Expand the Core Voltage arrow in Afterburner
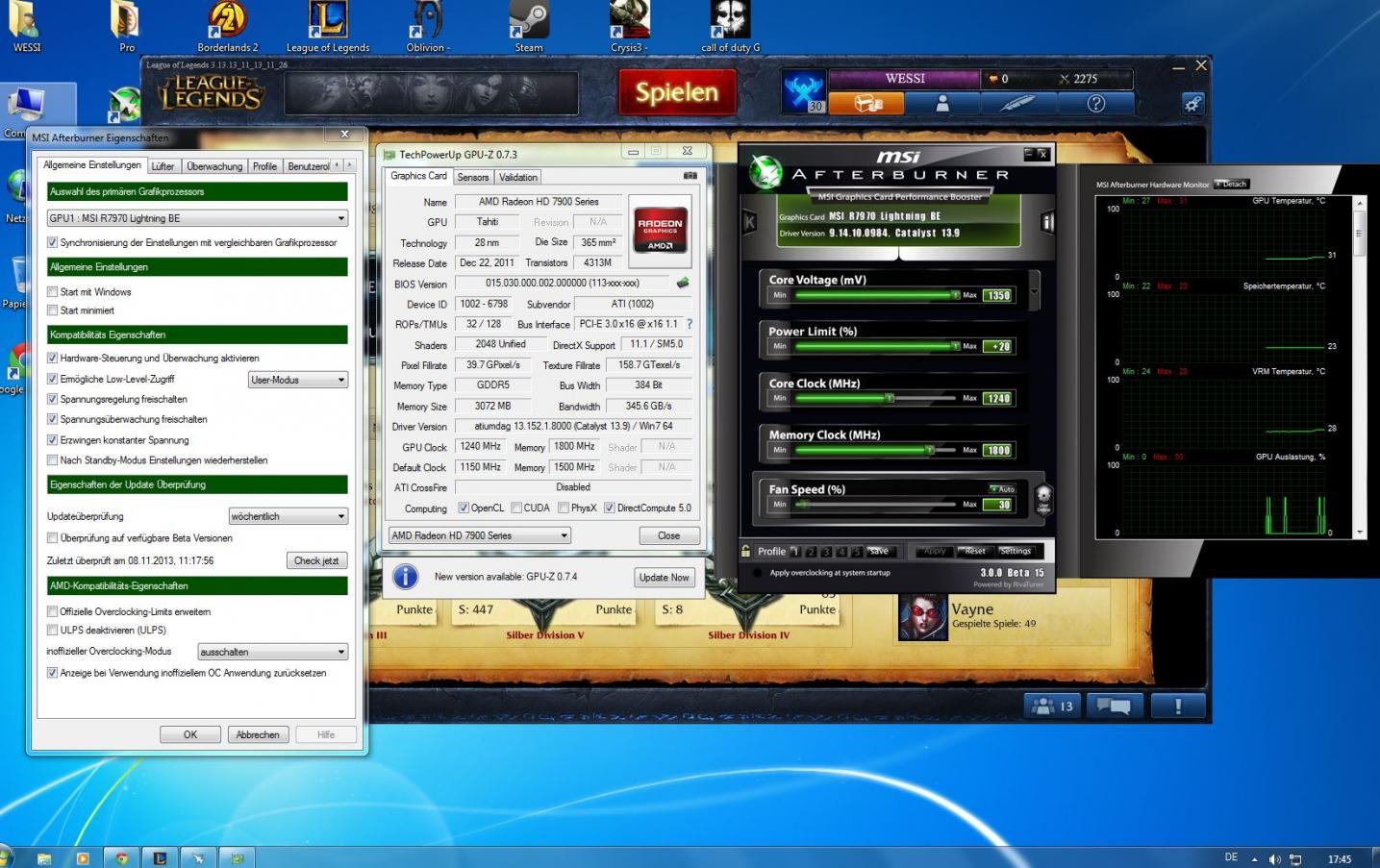Viewport: 1380px width, 868px height. pos(1034,290)
